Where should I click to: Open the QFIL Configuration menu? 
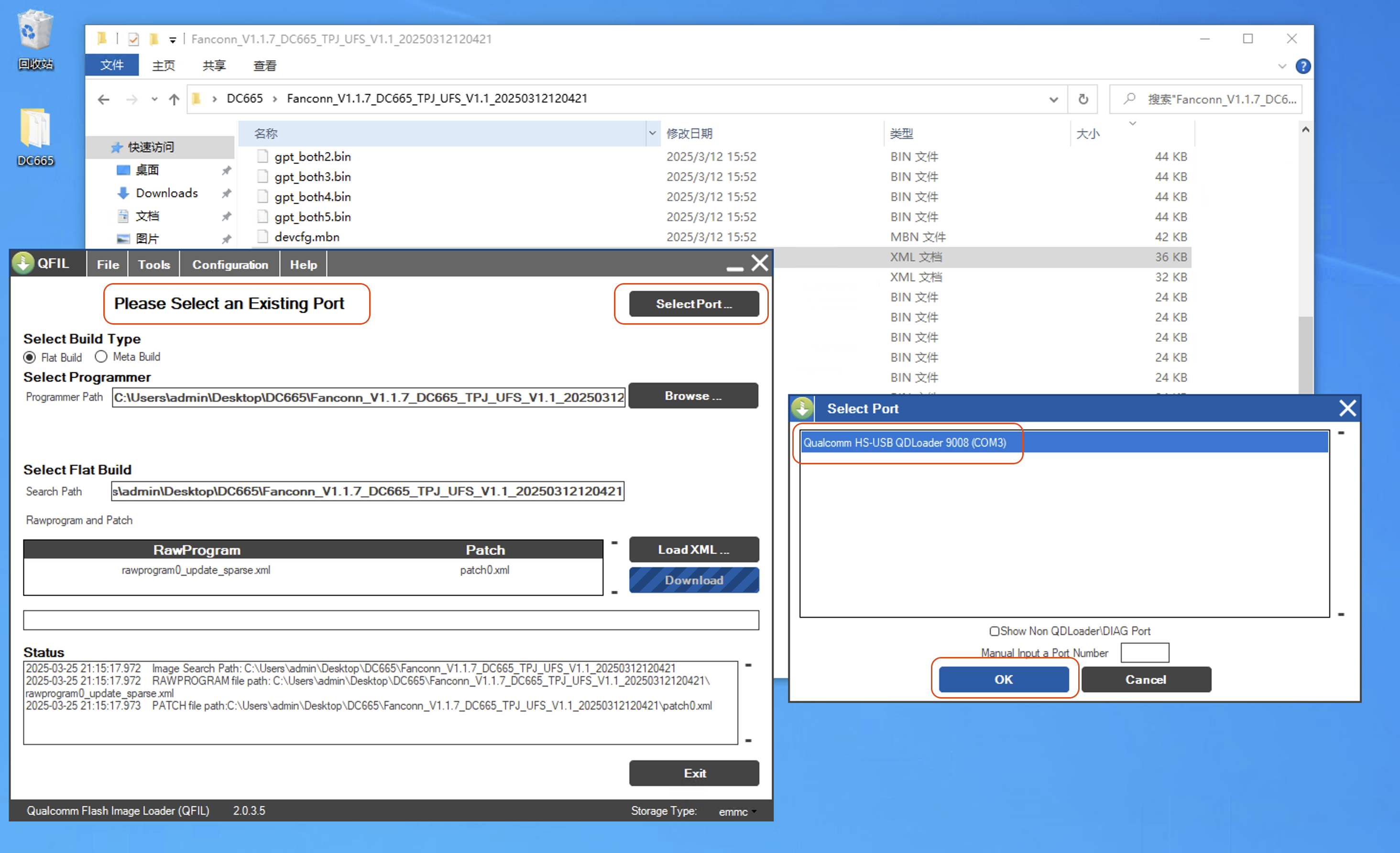coord(230,265)
